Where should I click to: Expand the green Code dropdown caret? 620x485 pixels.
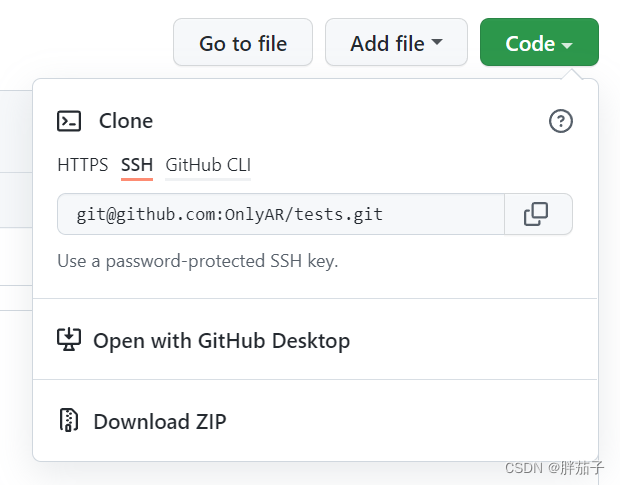tap(567, 45)
